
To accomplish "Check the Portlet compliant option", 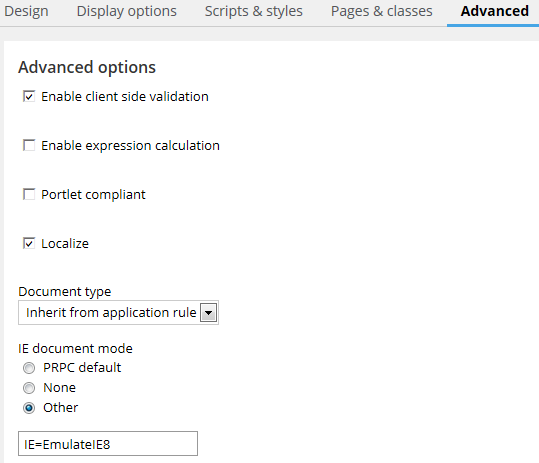I will tap(29, 195).
